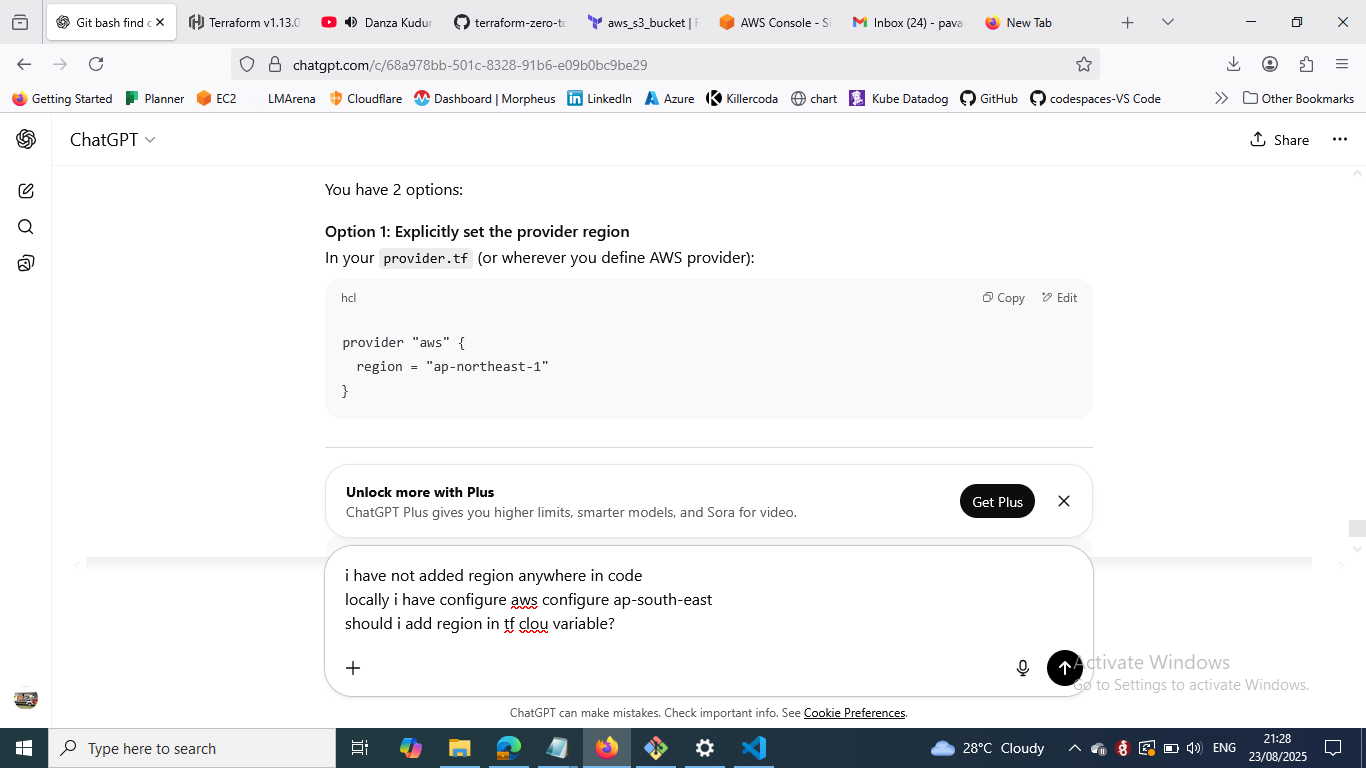Open Visual Studio Code from taskbar
The height and width of the screenshot is (768, 1366).
[x=753, y=748]
